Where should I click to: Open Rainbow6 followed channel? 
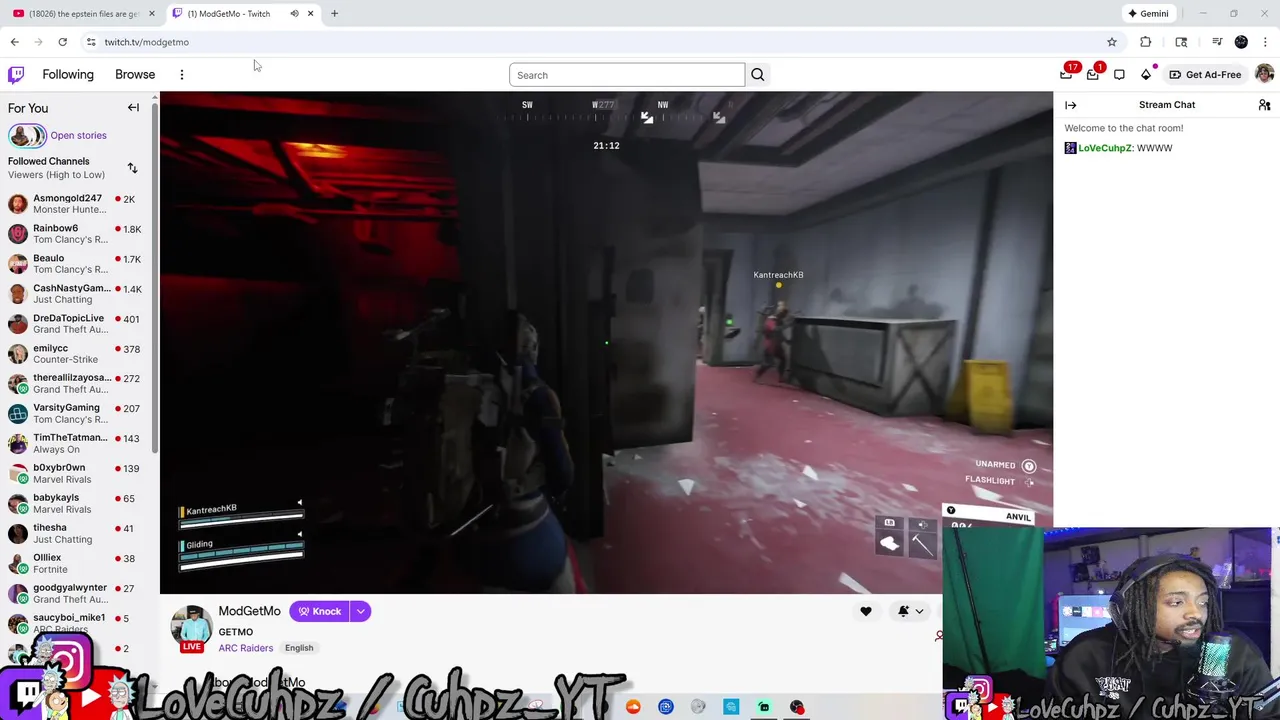pyautogui.click(x=75, y=234)
